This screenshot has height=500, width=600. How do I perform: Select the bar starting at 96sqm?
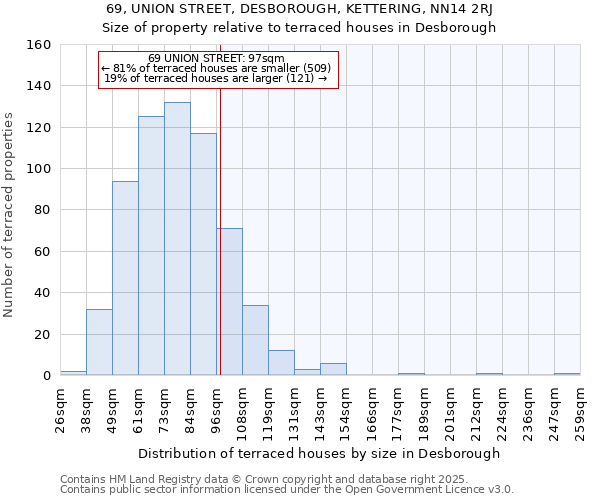click(230, 302)
